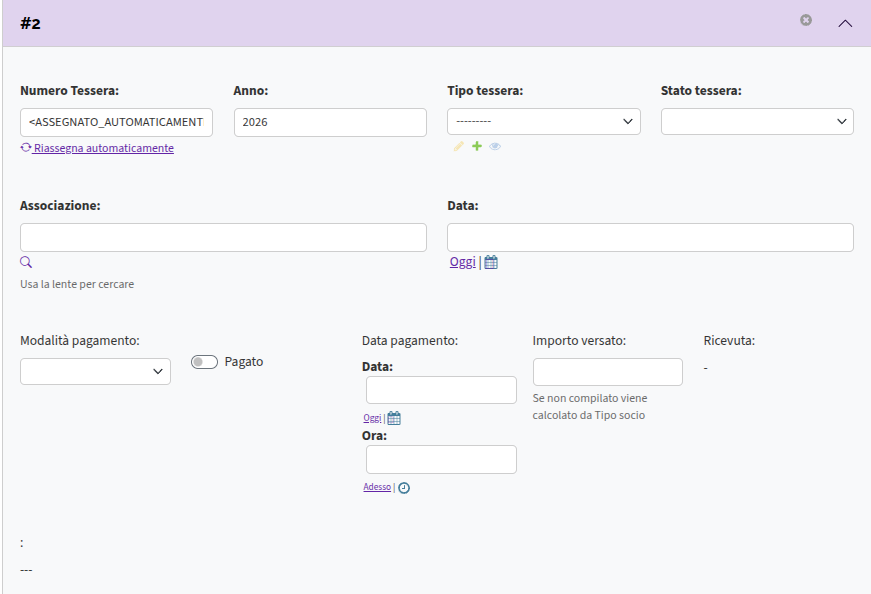Click the "Anno:" label
Viewport: 871px width, 594px height.
click(251, 91)
